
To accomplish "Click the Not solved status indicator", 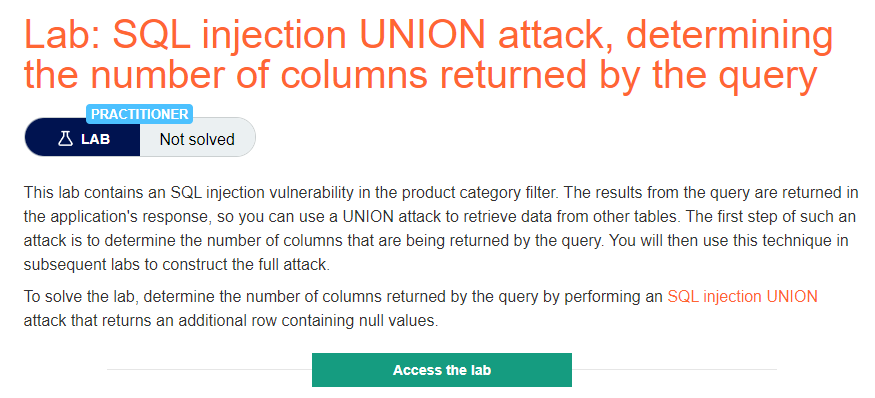I will (x=197, y=139).
